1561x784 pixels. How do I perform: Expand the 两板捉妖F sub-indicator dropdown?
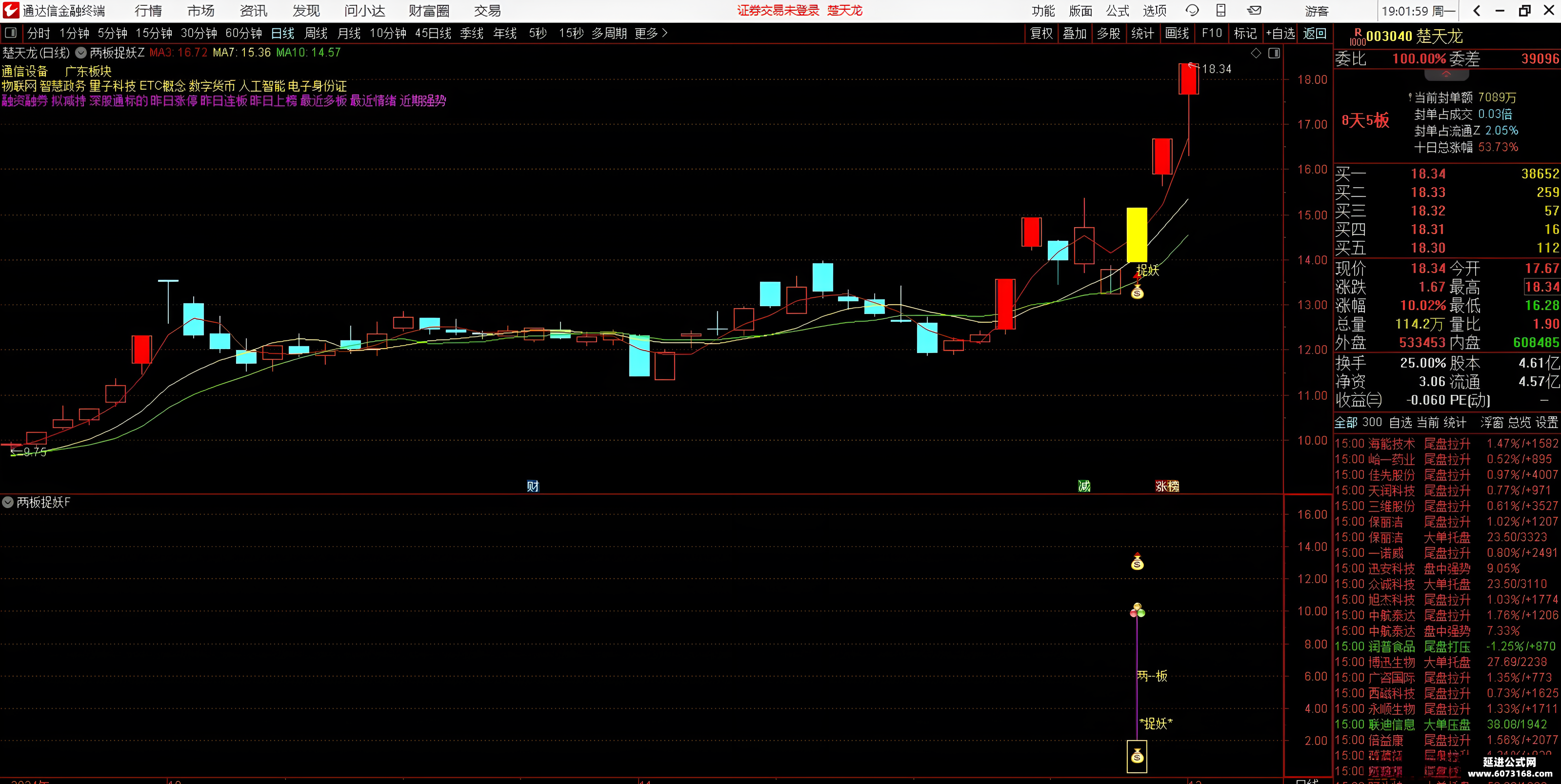(x=8, y=502)
